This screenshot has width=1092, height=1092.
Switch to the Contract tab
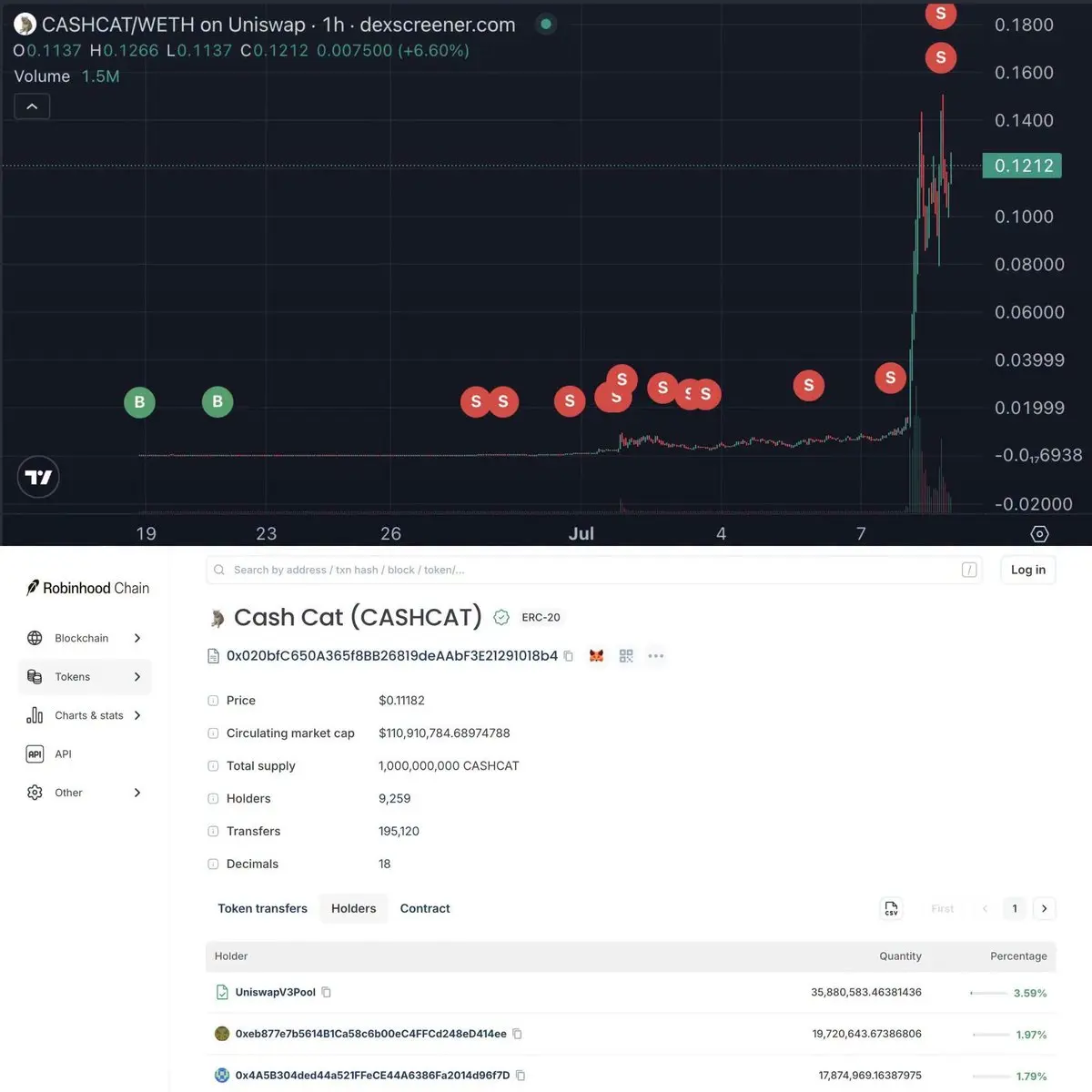(425, 908)
